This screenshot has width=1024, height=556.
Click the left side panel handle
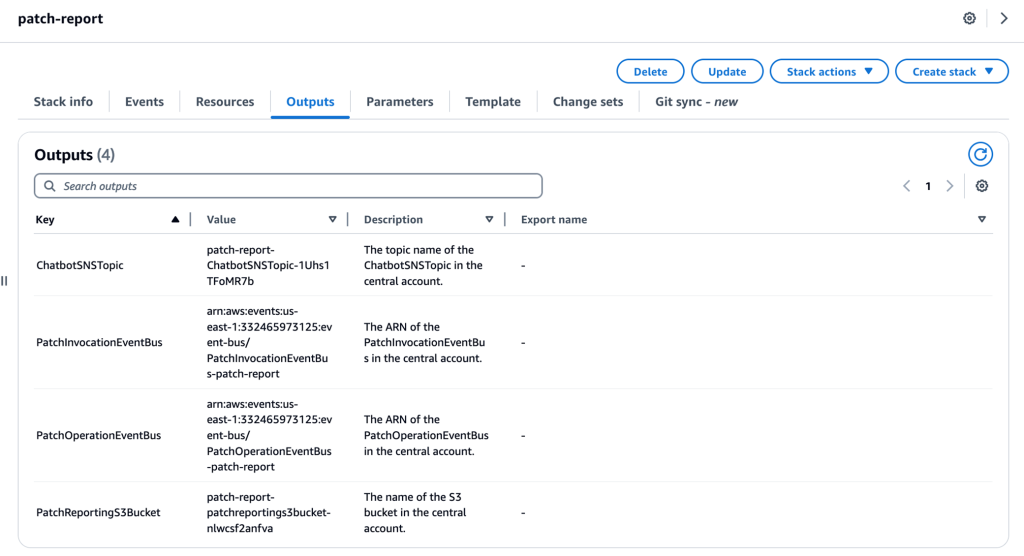tap(5, 281)
